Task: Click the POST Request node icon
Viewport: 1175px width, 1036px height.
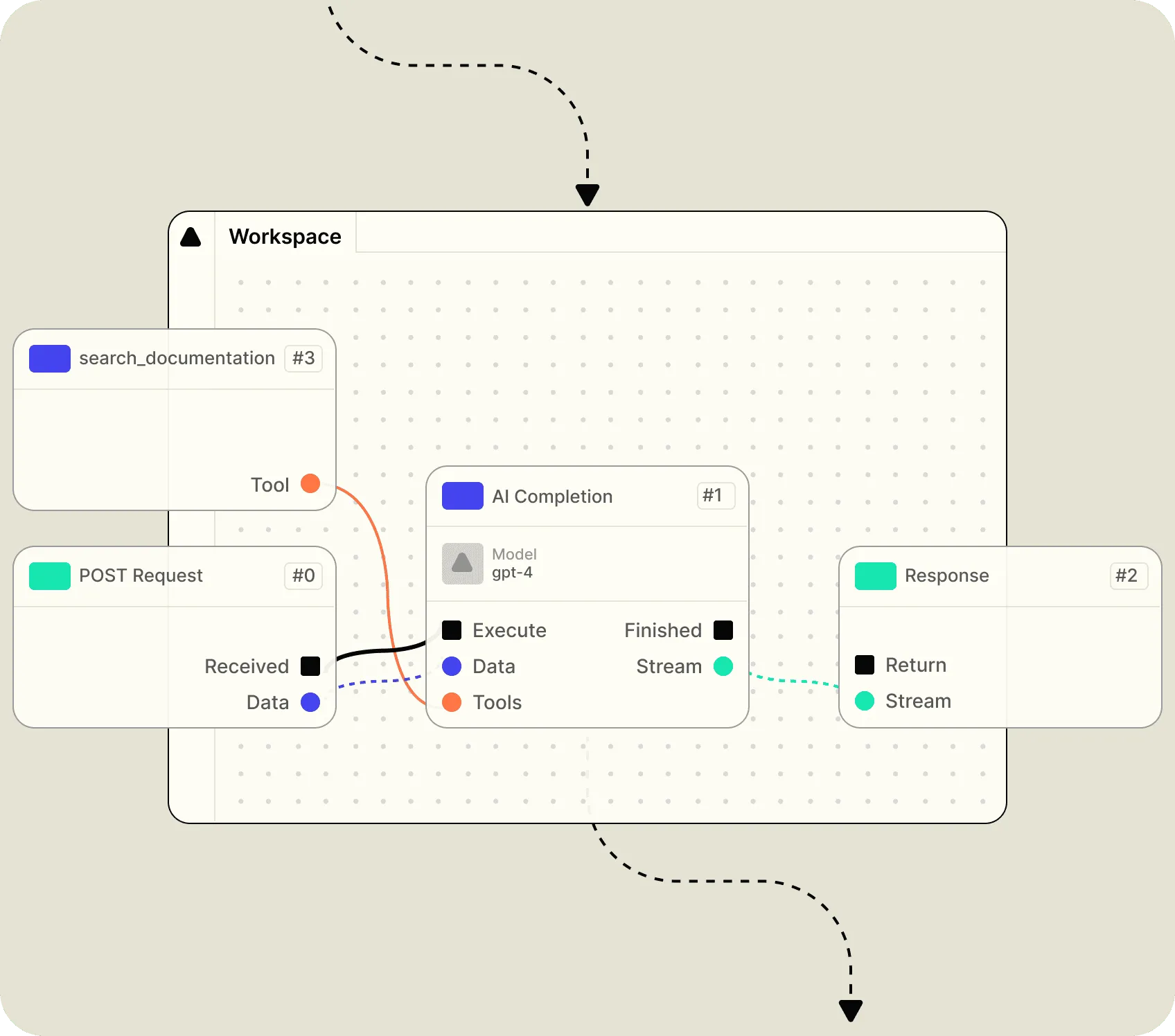Action: 48,575
